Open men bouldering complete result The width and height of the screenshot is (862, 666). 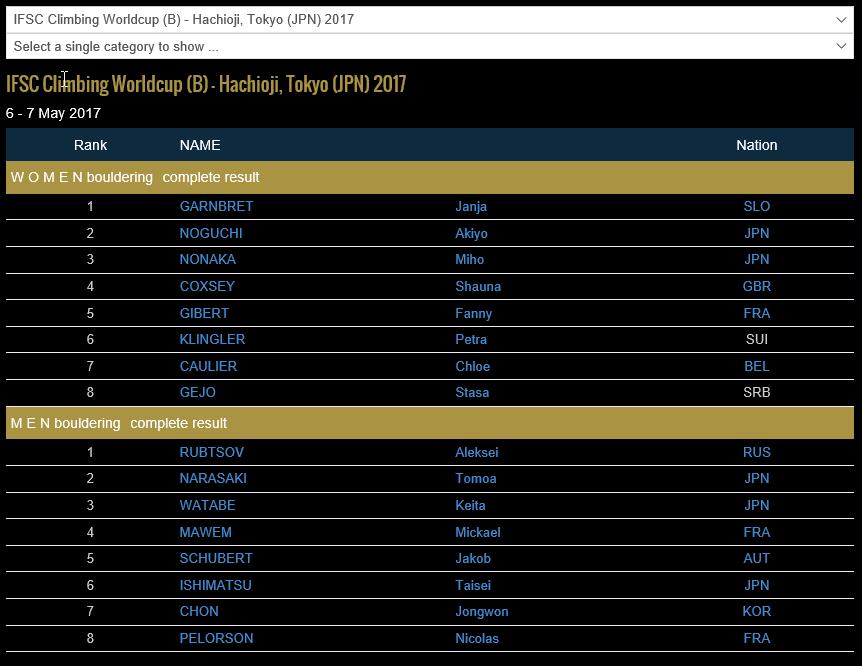178,423
